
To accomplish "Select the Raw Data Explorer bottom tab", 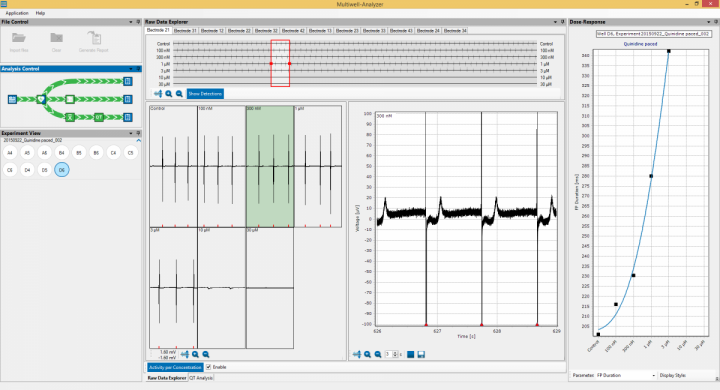I will [x=167, y=378].
